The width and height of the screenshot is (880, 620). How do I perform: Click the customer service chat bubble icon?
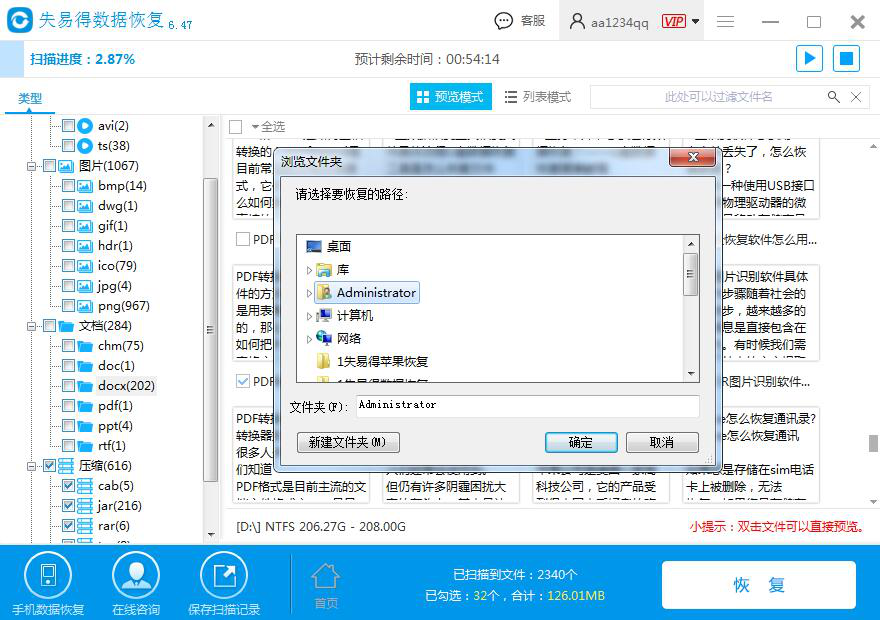[503, 21]
